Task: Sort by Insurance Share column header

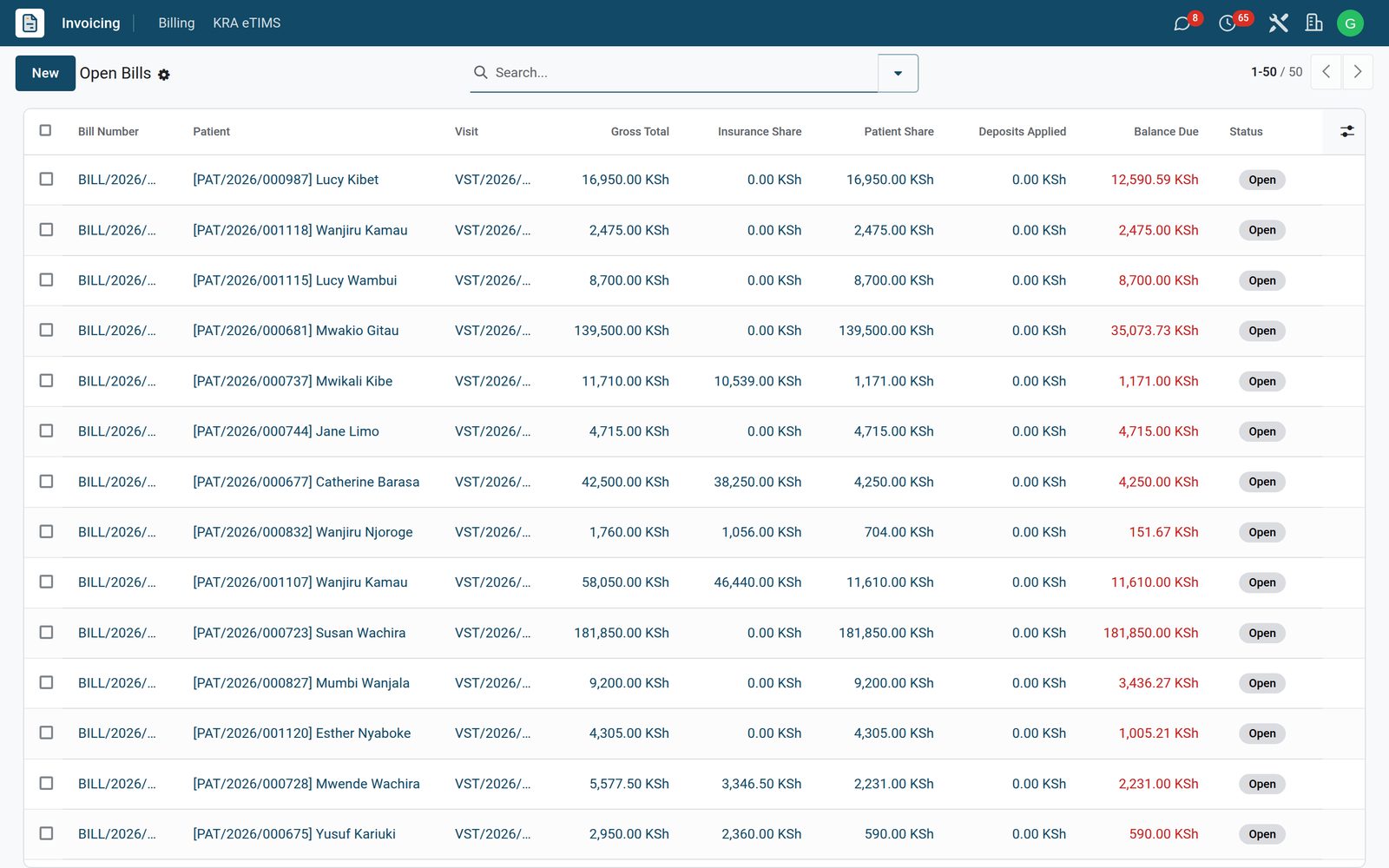Action: (760, 131)
